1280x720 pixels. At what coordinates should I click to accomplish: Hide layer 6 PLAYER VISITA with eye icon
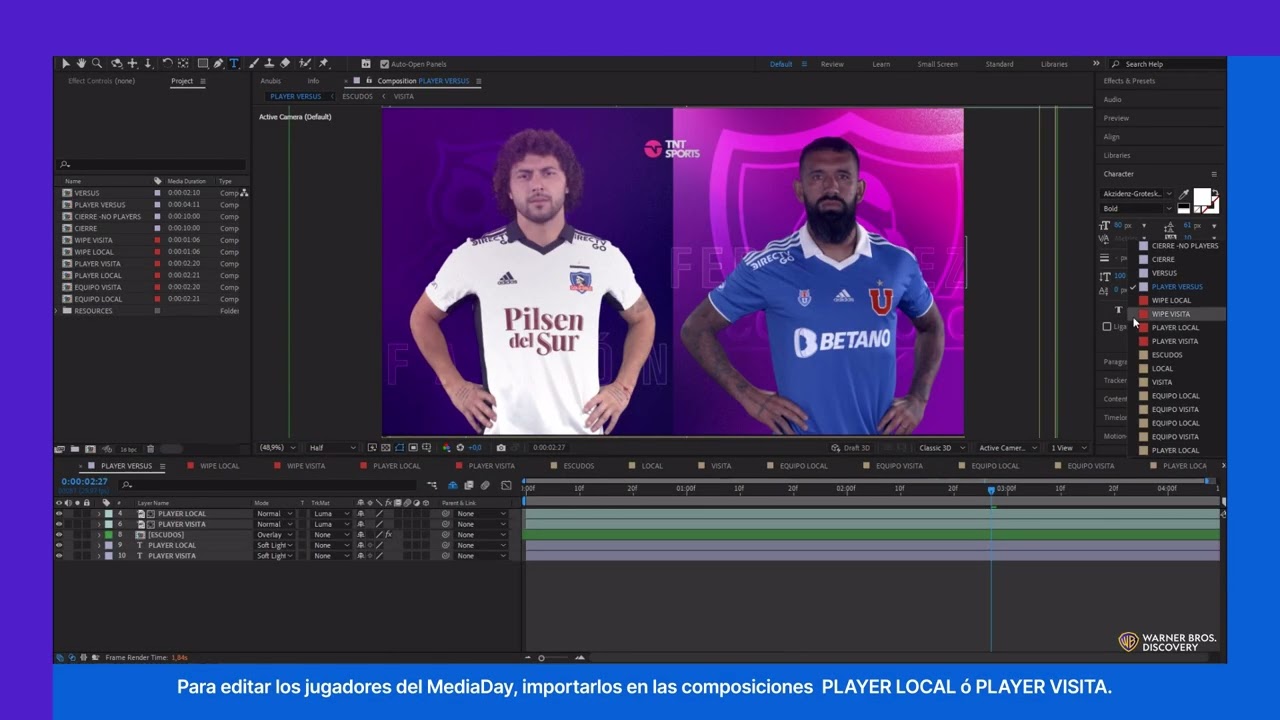59,524
